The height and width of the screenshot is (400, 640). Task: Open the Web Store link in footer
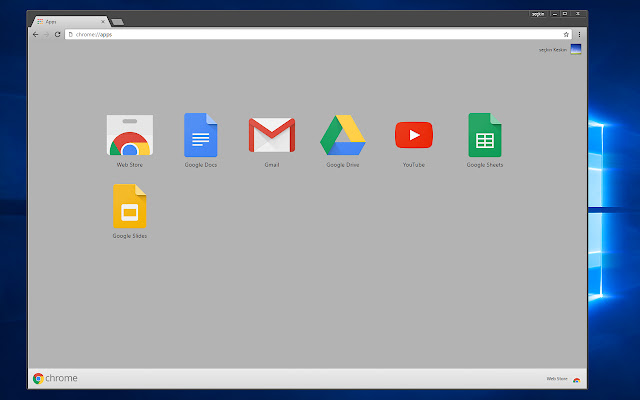point(563,379)
